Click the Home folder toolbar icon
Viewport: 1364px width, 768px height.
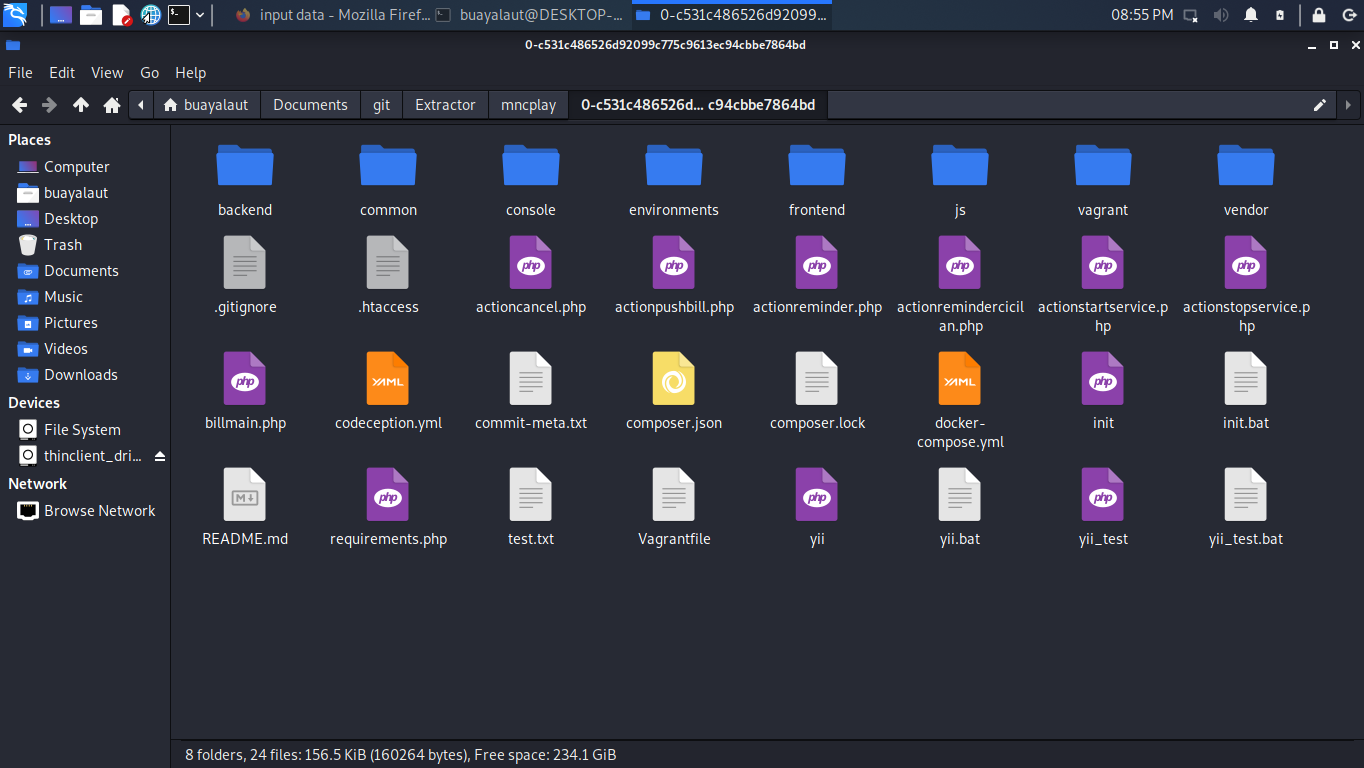click(x=112, y=105)
